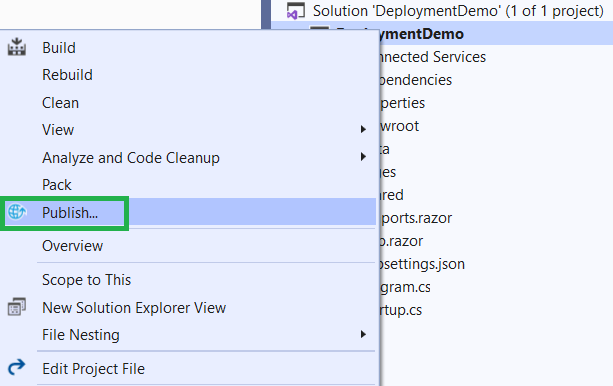The width and height of the screenshot is (613, 386).
Task: Select Scope to This option
Action: pos(86,280)
